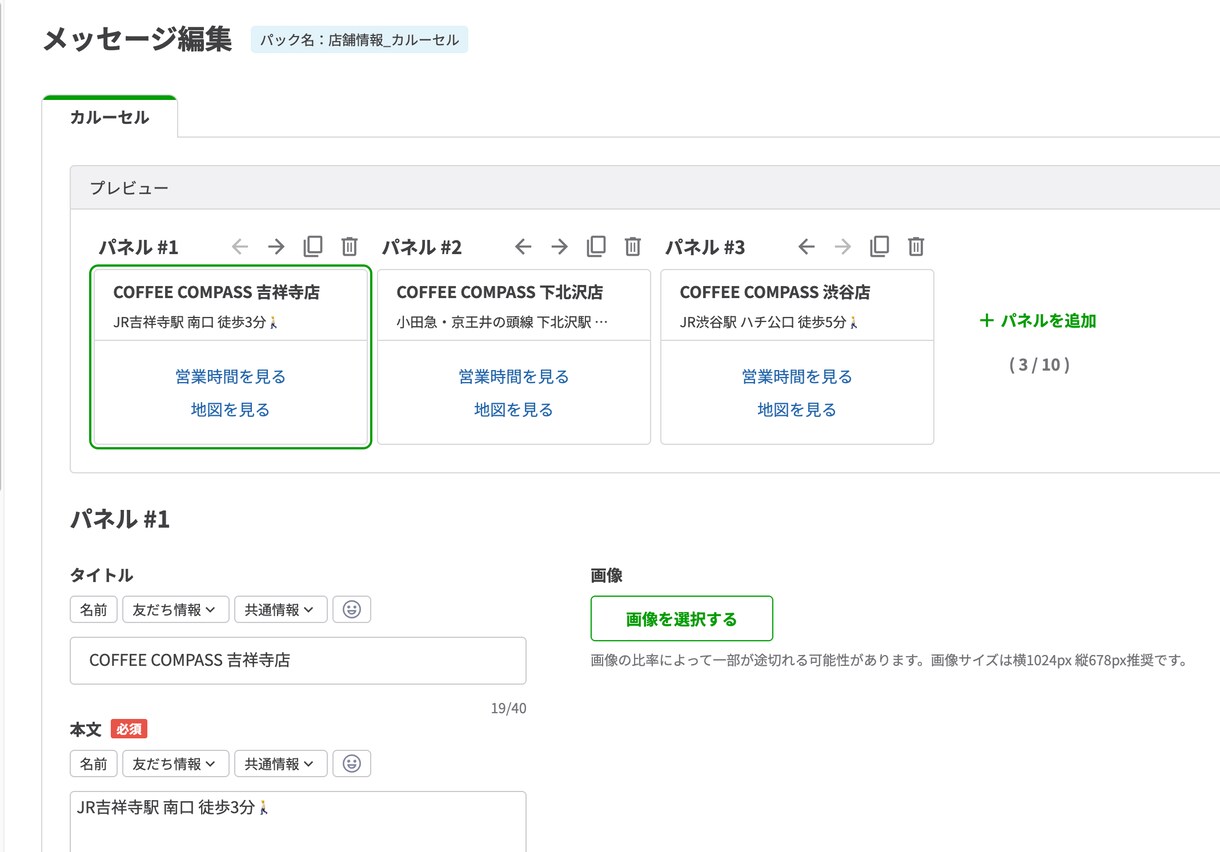The image size is (1220, 852).
Task: Click the パネル #3 label in preview
Action: tap(705, 247)
